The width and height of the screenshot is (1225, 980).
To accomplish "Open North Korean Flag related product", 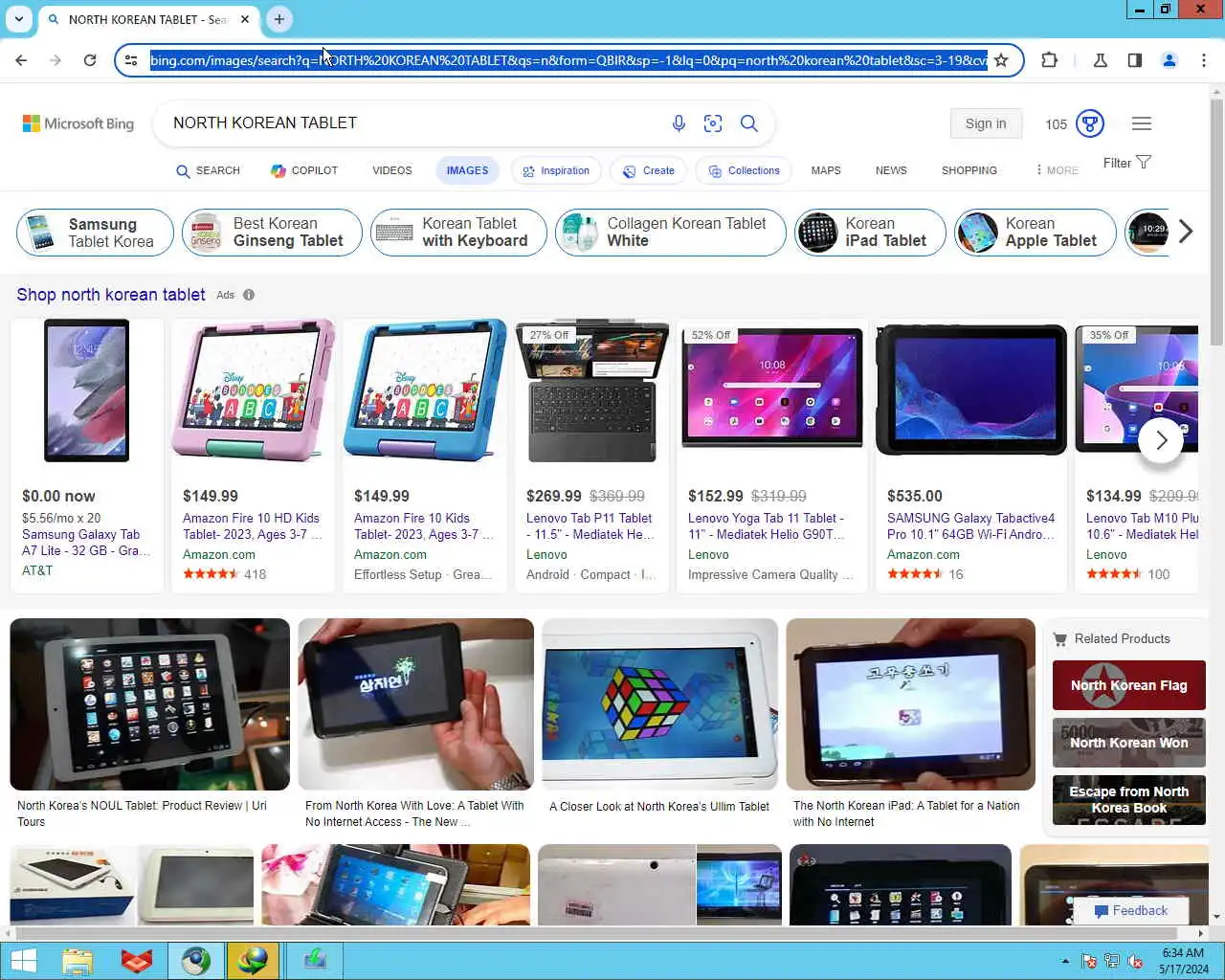I will 1129,685.
